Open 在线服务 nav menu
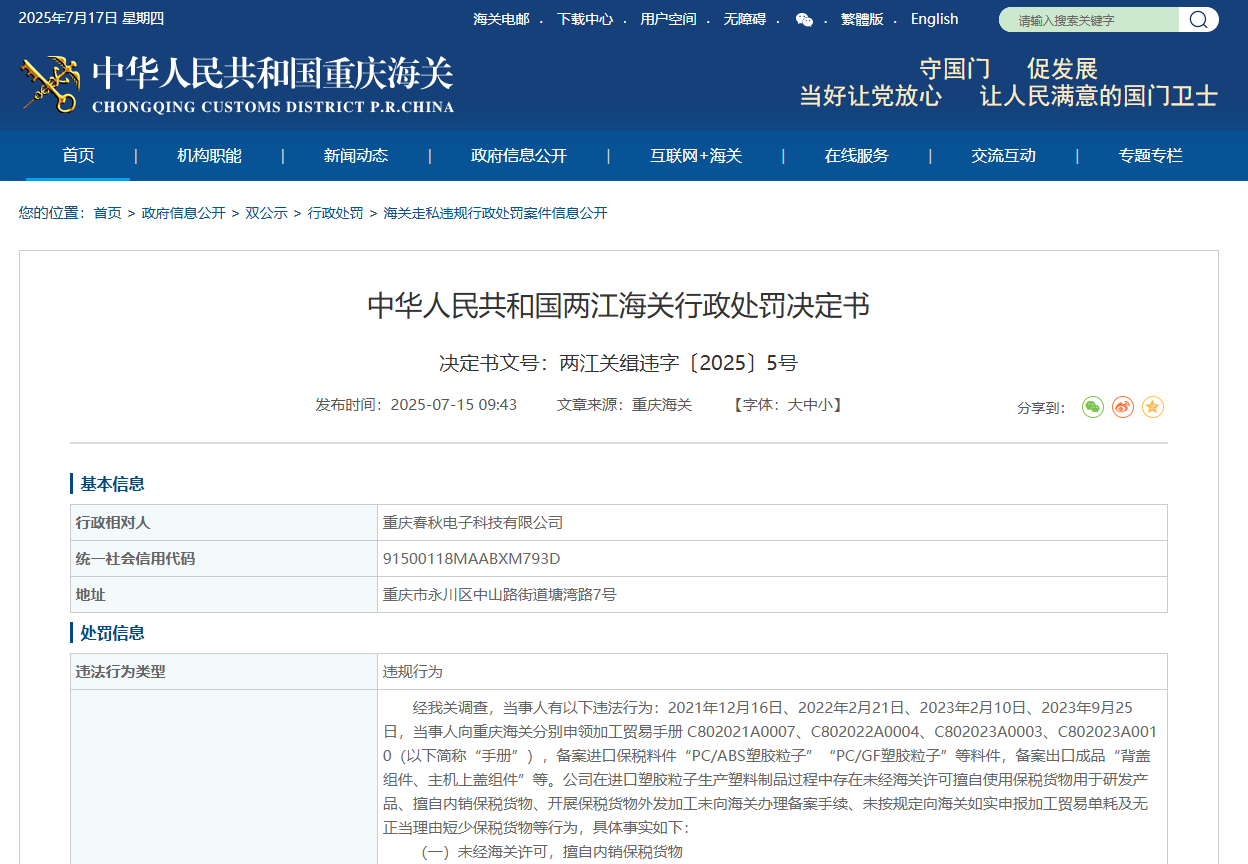Image resolution: width=1248 pixels, height=864 pixels. click(x=856, y=156)
